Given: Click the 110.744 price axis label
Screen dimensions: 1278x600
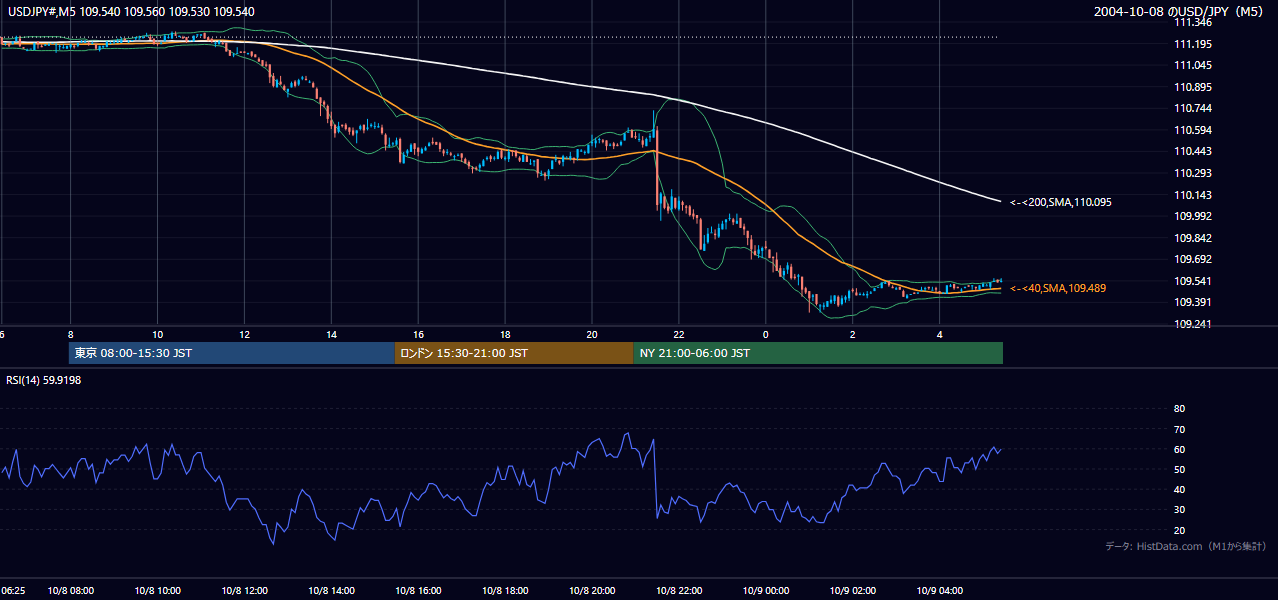Looking at the screenshot, I should (1192, 108).
